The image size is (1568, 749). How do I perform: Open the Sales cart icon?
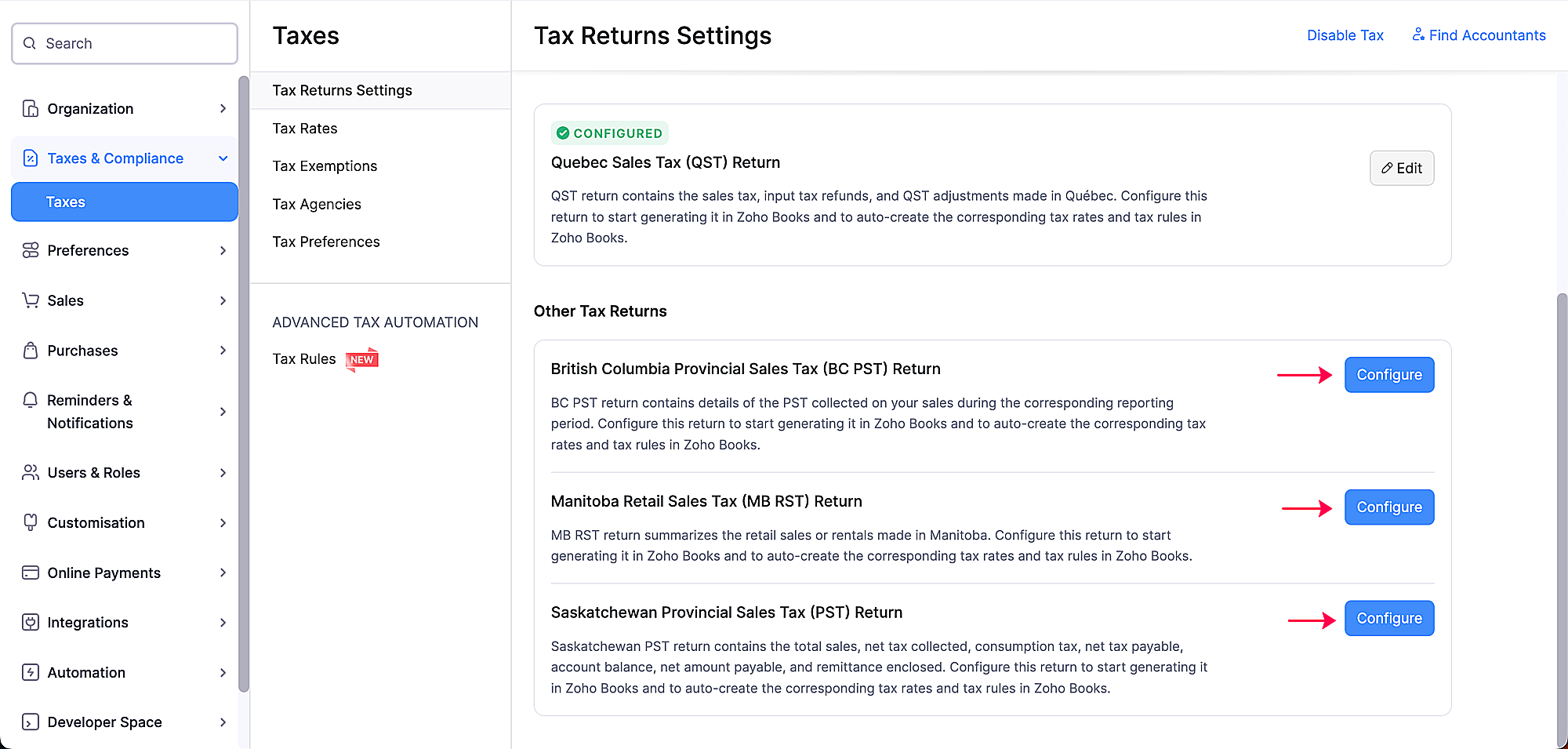click(30, 300)
